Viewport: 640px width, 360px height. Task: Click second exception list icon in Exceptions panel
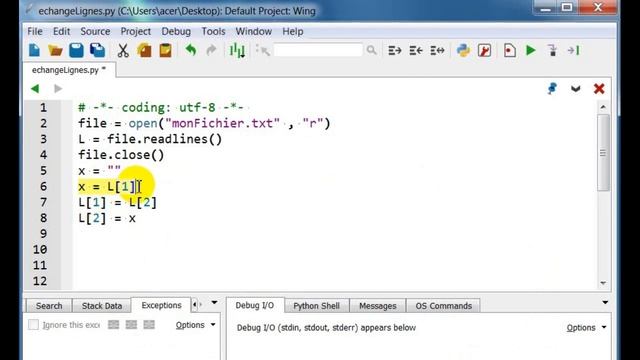(131, 325)
